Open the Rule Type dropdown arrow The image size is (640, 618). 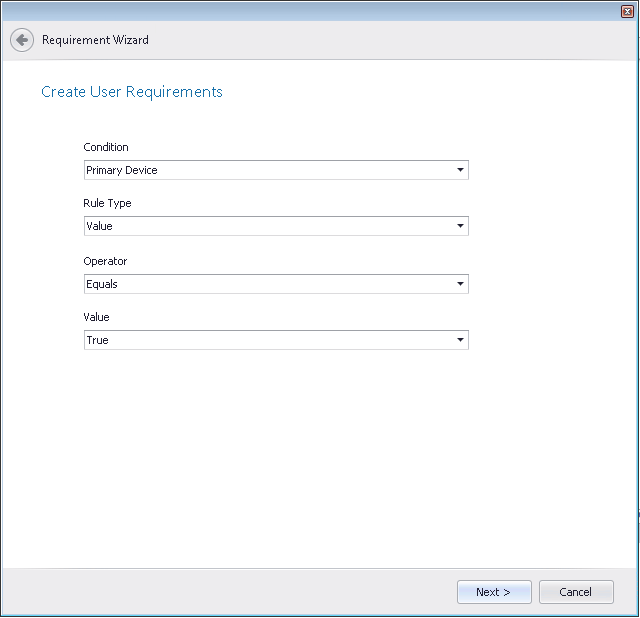(x=460, y=226)
